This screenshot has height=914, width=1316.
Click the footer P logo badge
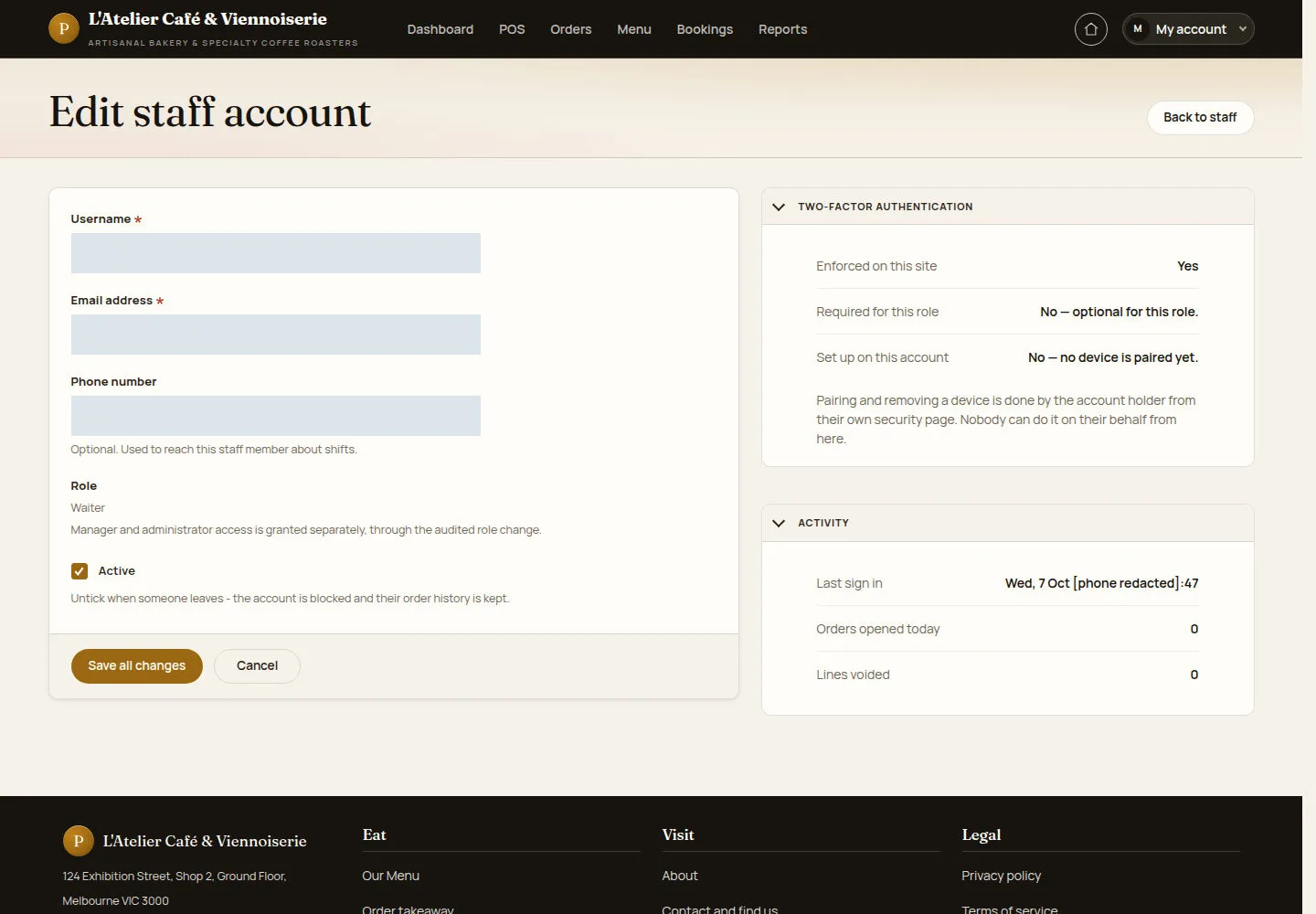pyautogui.click(x=78, y=841)
